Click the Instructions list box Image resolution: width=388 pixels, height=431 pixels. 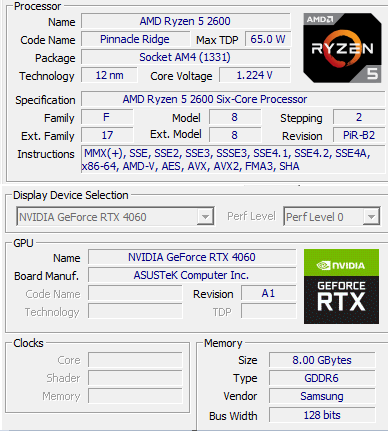[x=233, y=159]
